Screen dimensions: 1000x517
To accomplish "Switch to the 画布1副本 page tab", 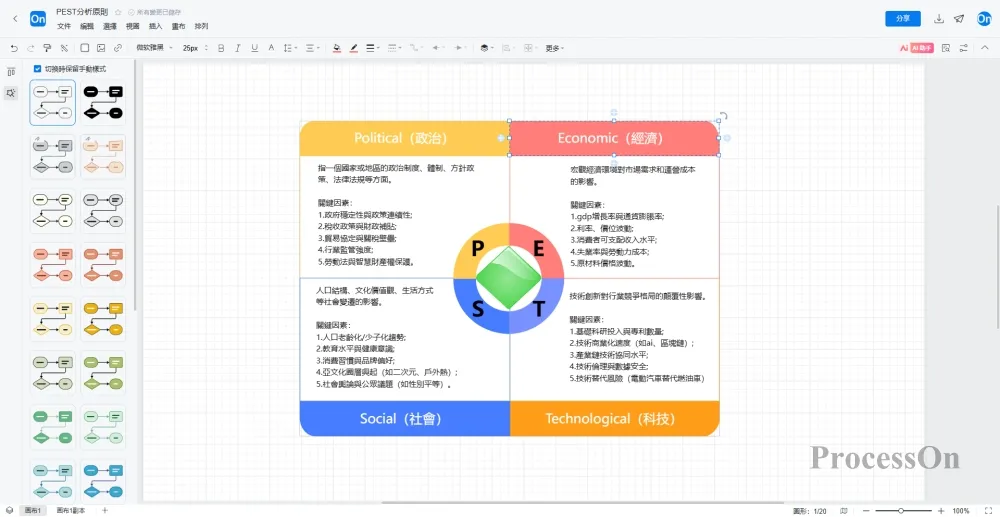I will pos(71,510).
